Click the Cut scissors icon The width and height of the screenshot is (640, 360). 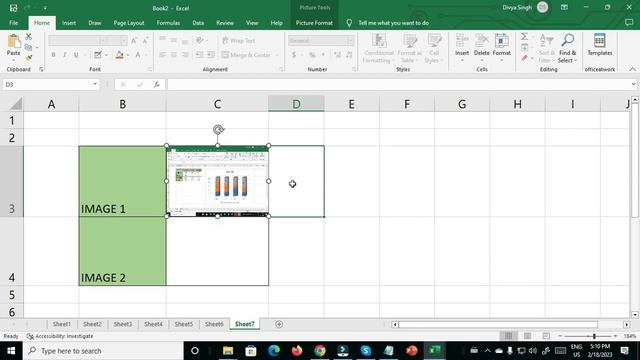(x=28, y=37)
